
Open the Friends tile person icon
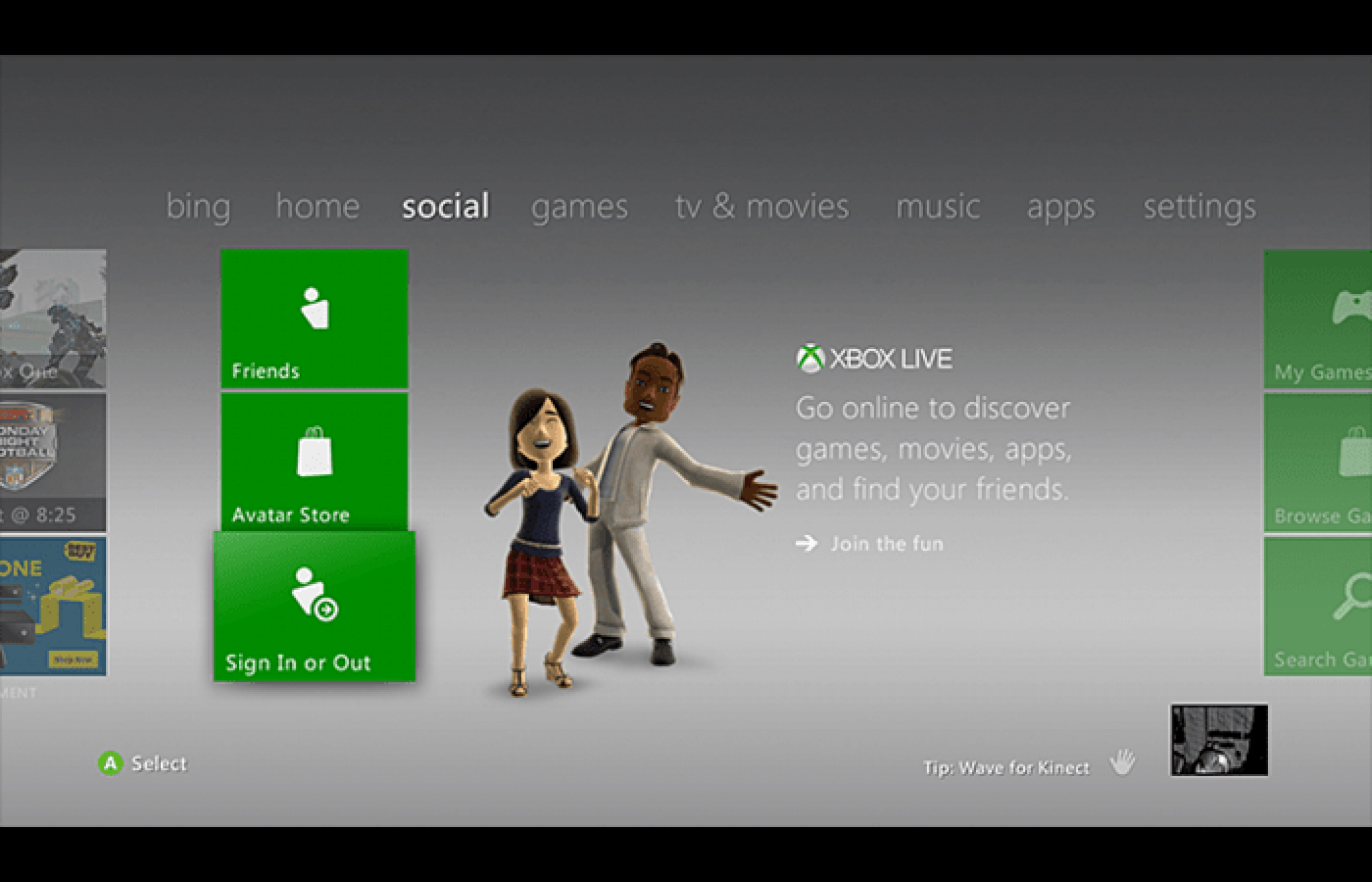point(315,308)
